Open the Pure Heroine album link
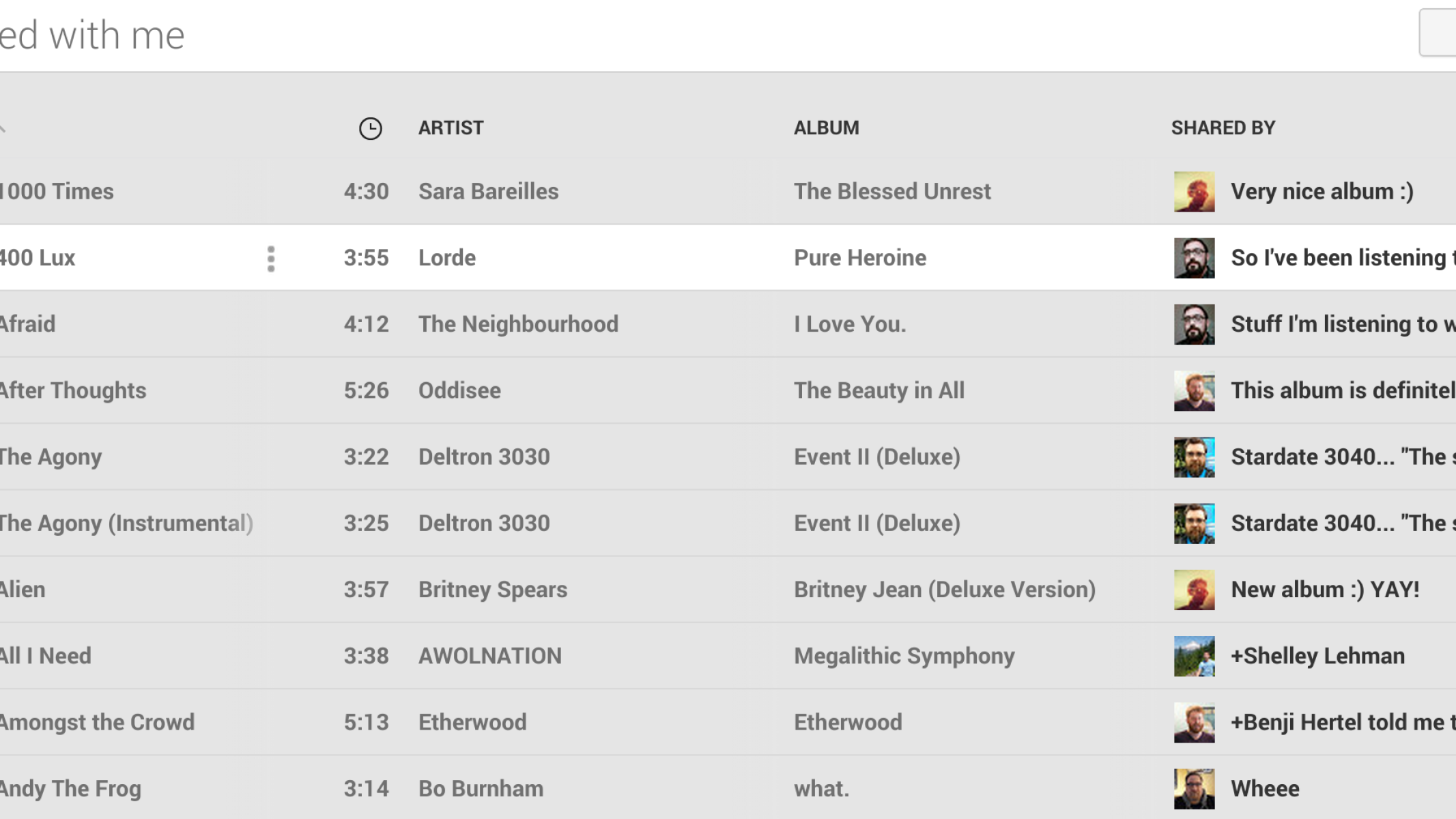Screen dimensions: 1456x819 tap(859, 258)
